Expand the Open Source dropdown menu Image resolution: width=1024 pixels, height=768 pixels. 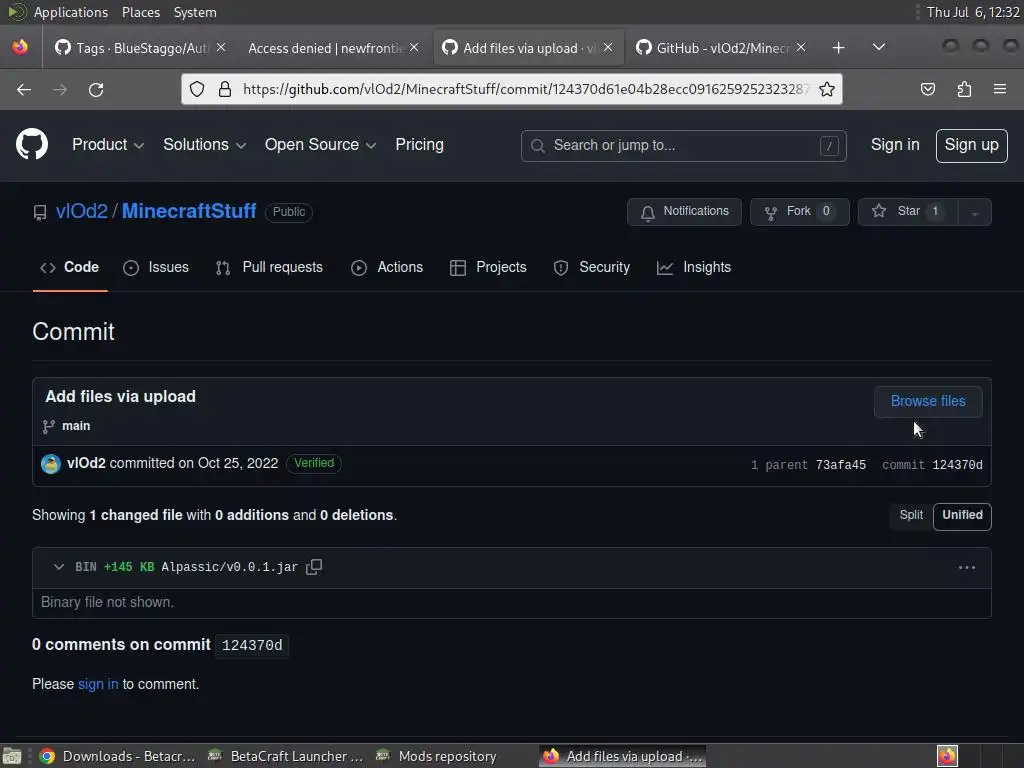320,144
